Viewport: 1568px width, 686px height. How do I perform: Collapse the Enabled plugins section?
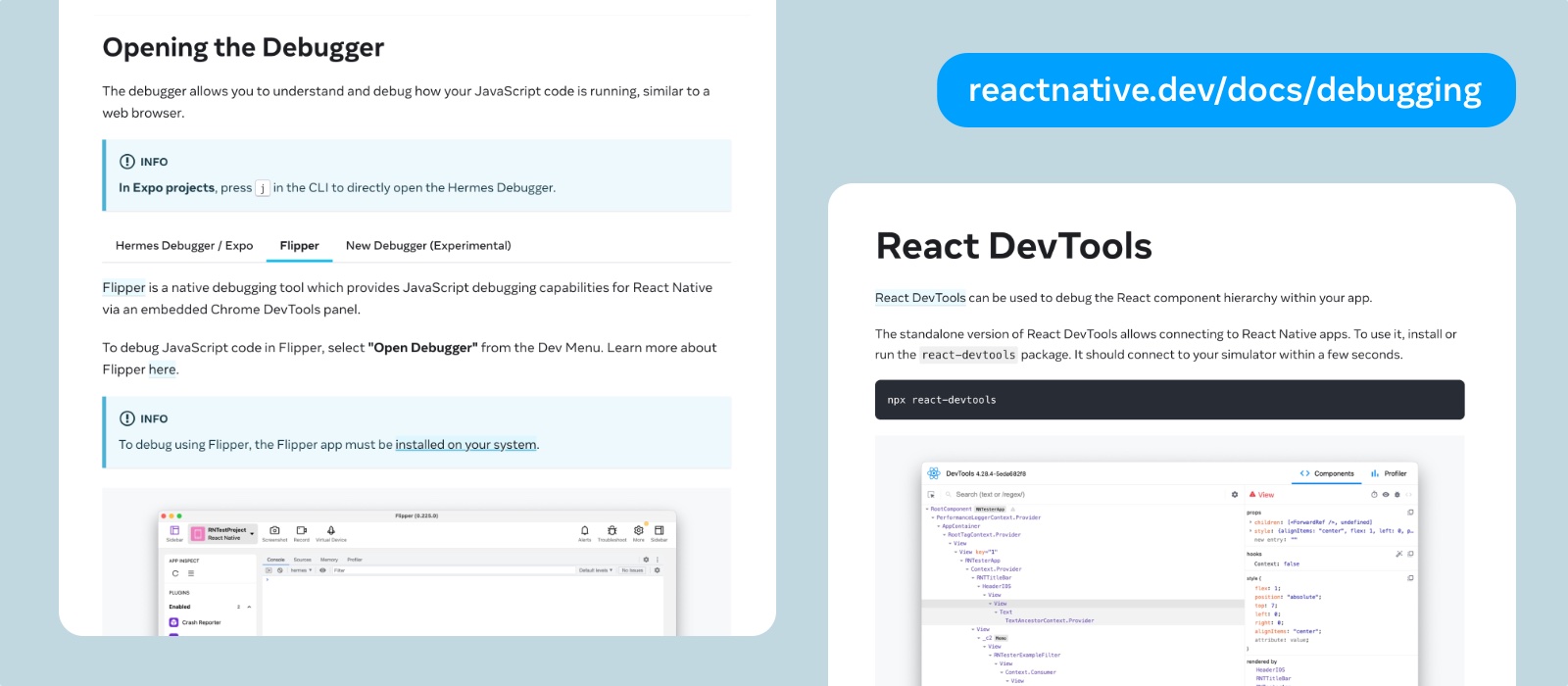[249, 607]
